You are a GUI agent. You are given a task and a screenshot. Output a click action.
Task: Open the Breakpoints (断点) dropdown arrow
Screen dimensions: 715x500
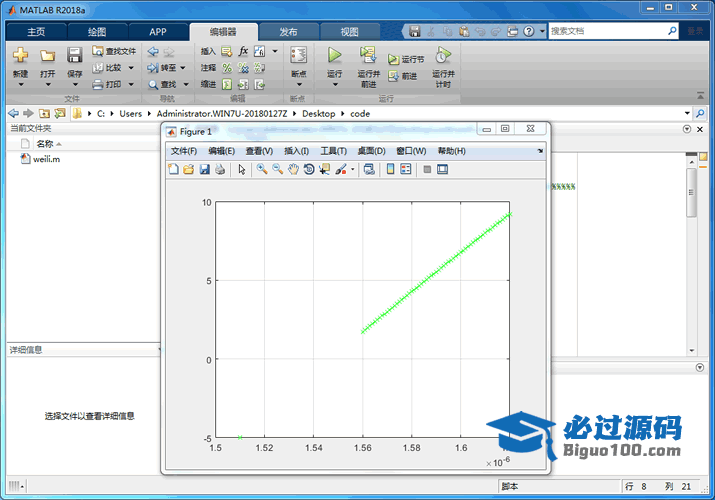(x=299, y=85)
